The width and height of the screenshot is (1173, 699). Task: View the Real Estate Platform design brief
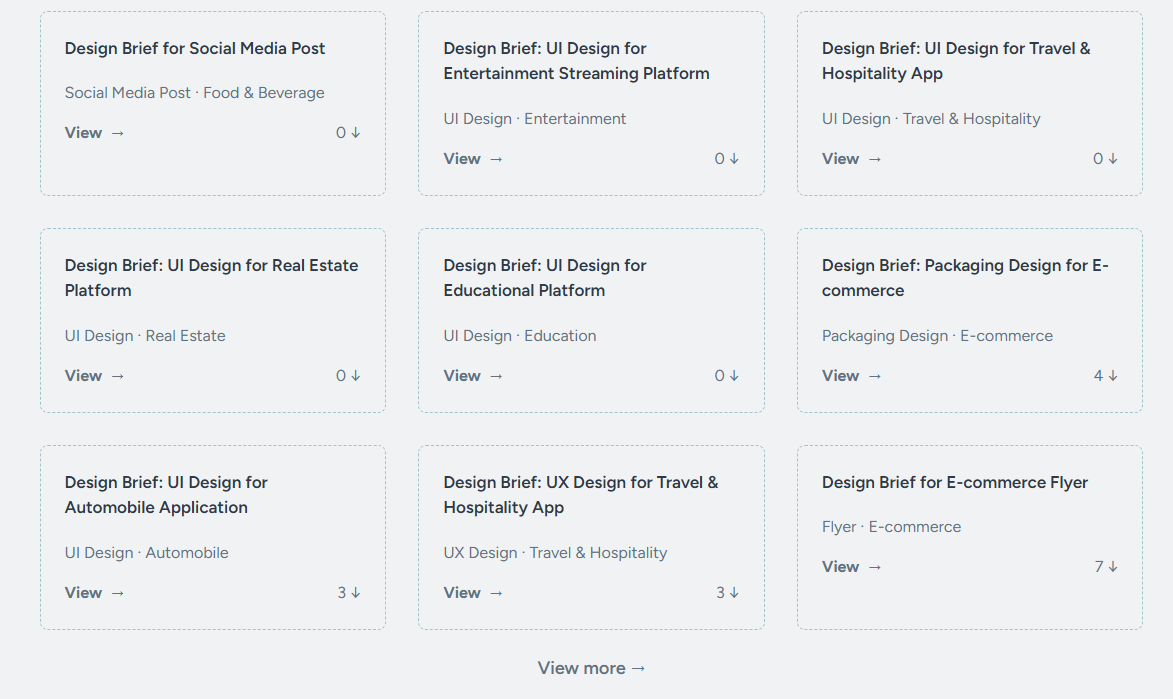[95, 376]
